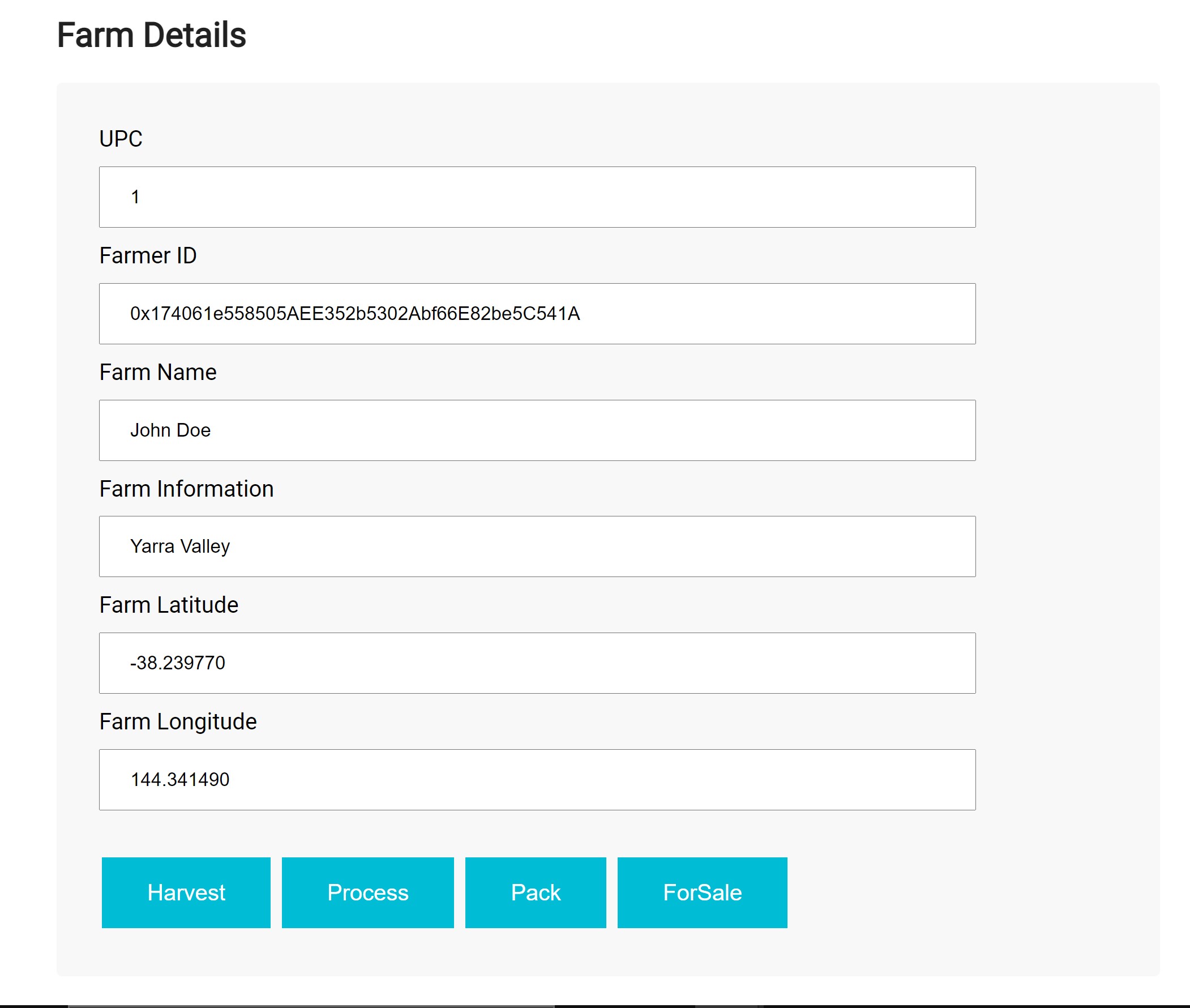Click the Farm Latitude label

click(x=169, y=605)
